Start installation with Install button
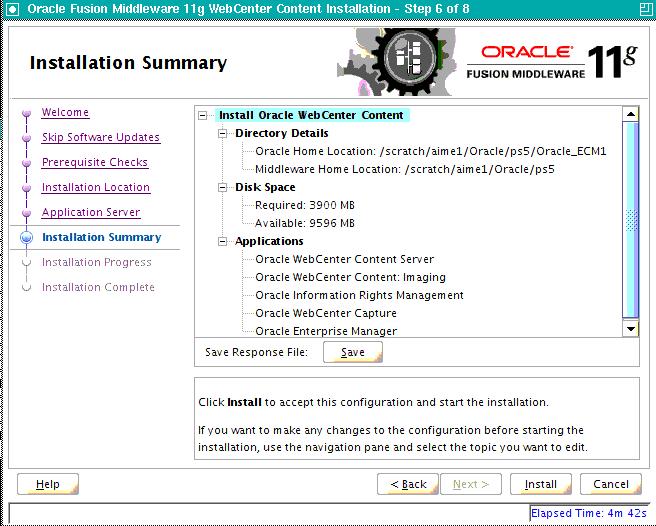Image resolution: width=656 pixels, height=526 pixels. pos(541,484)
